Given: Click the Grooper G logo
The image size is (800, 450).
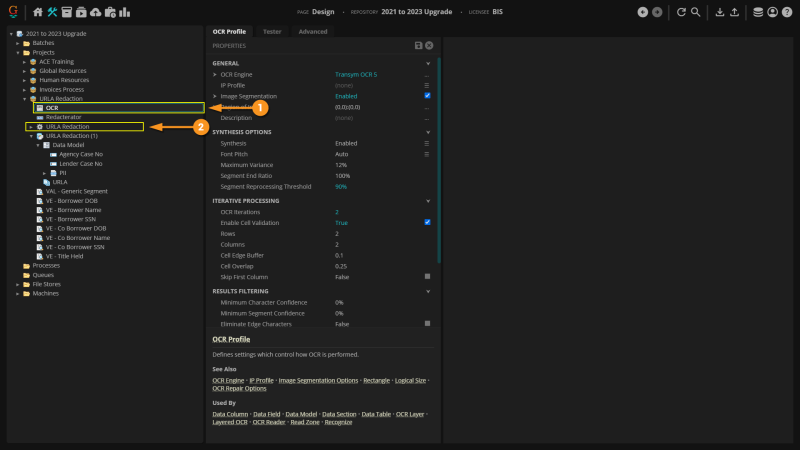Looking at the screenshot, I should point(13,12).
